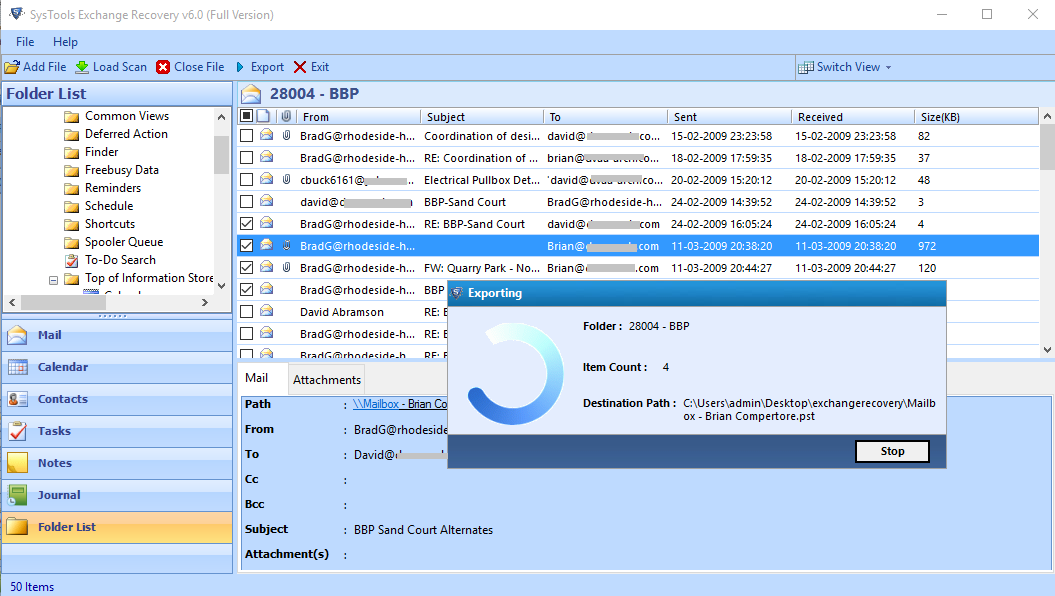The width and height of the screenshot is (1055, 596).
Task: Click the Close File red icon
Action: (x=163, y=67)
